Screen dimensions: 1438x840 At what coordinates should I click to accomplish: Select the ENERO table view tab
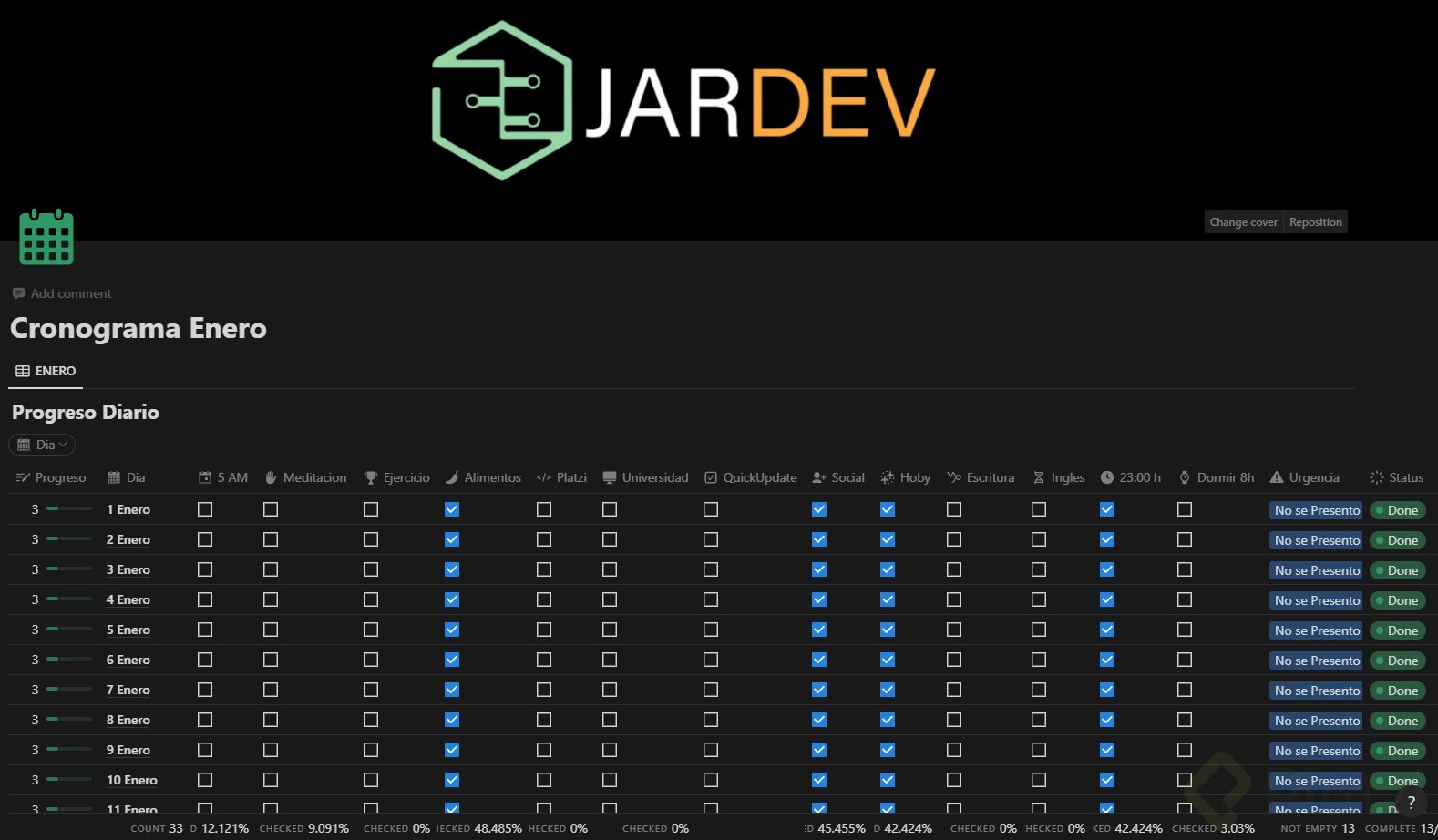46,371
